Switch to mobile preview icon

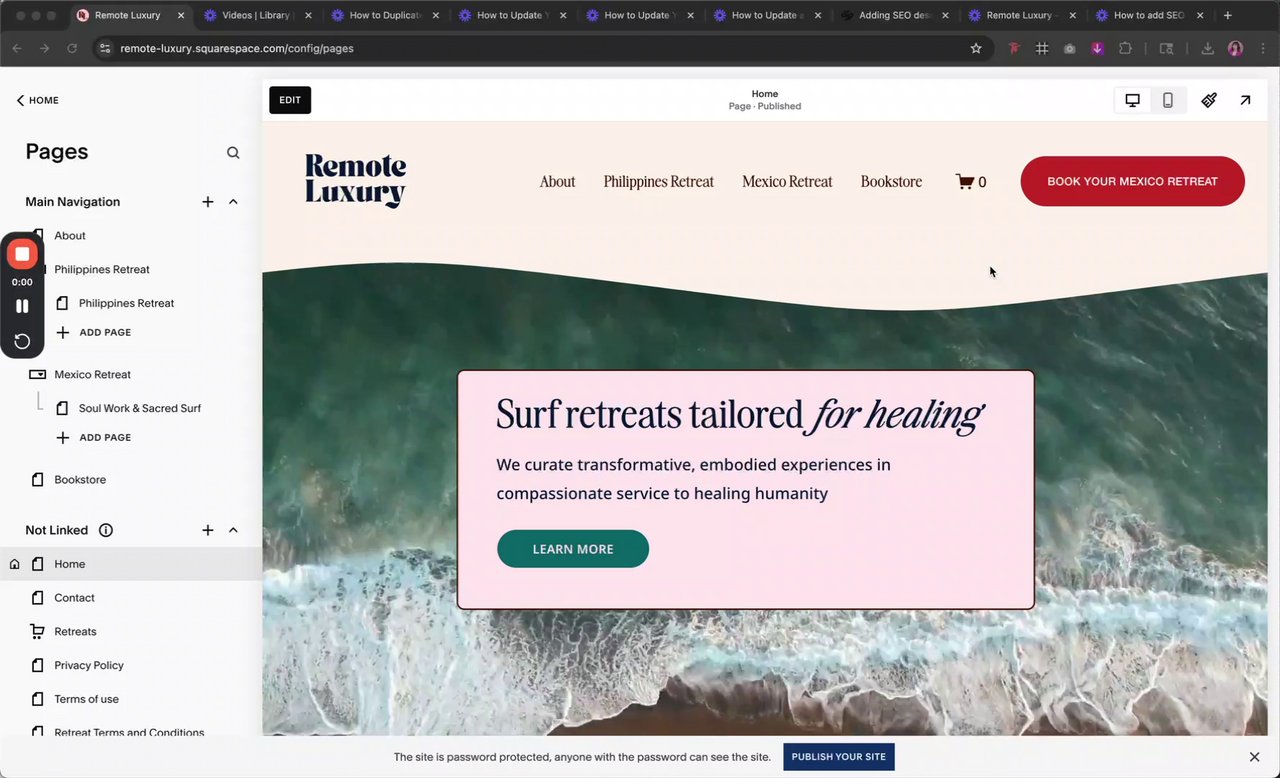click(1167, 100)
